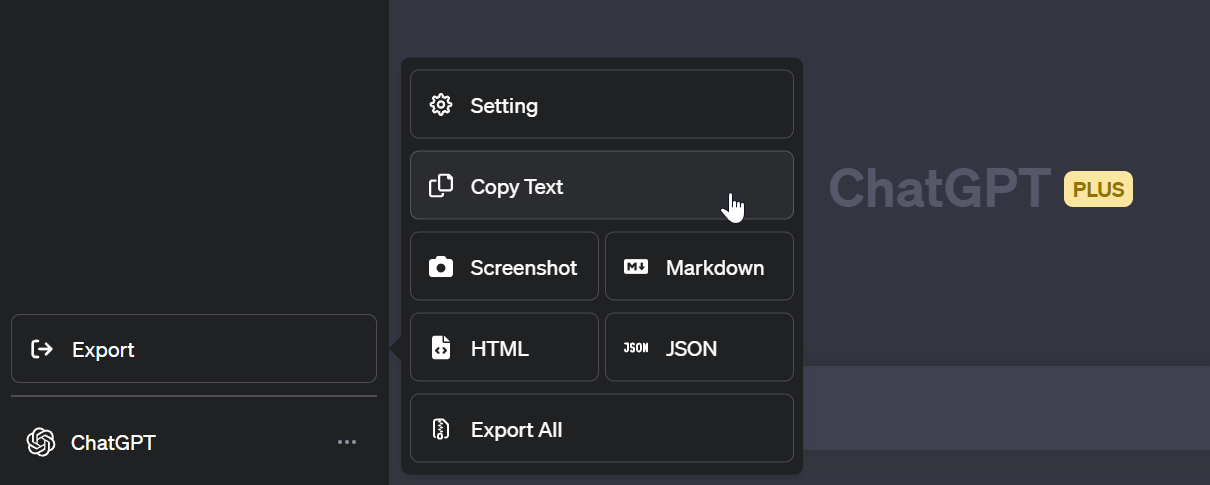The height and width of the screenshot is (485, 1210).
Task: Click the Markdown logo icon
Action: pyautogui.click(x=636, y=267)
